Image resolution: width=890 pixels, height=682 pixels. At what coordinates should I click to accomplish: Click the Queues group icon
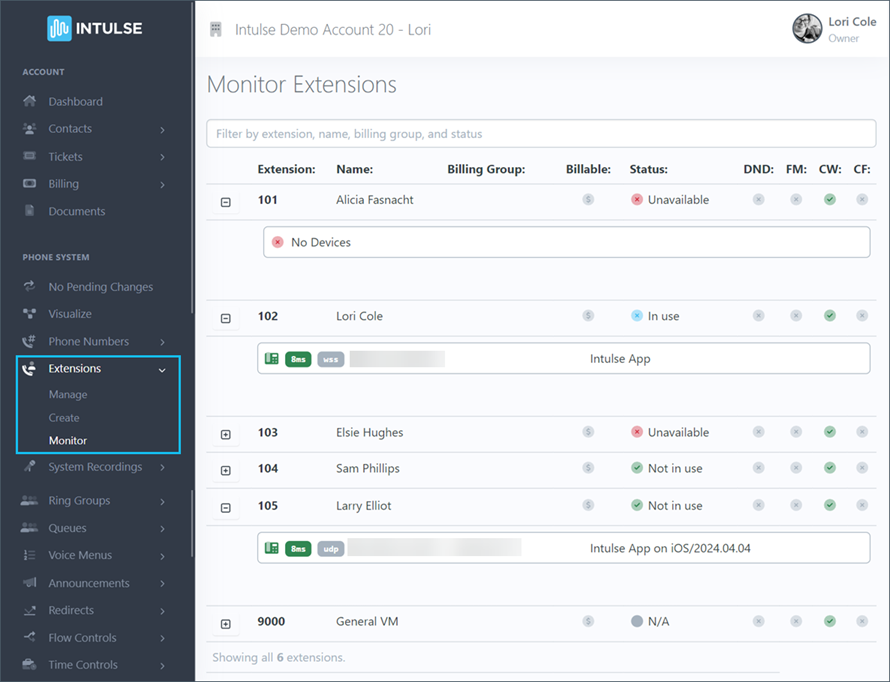(x=30, y=527)
